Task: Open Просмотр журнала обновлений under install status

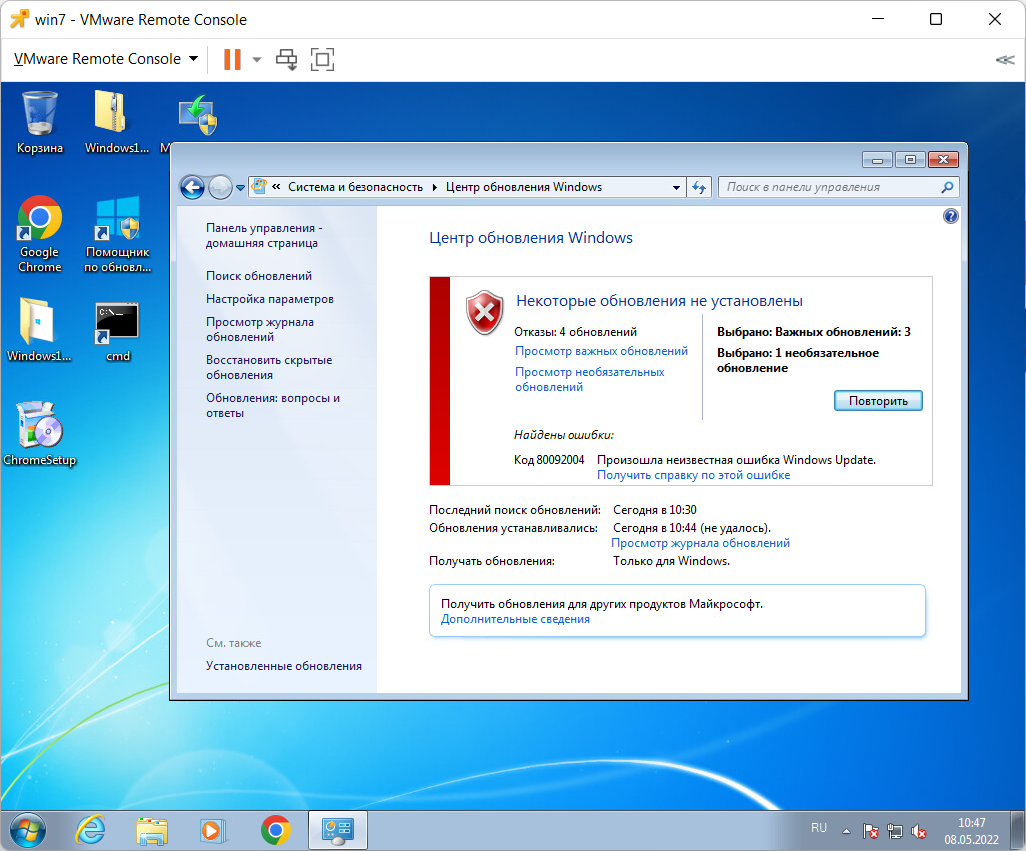Action: [700, 544]
